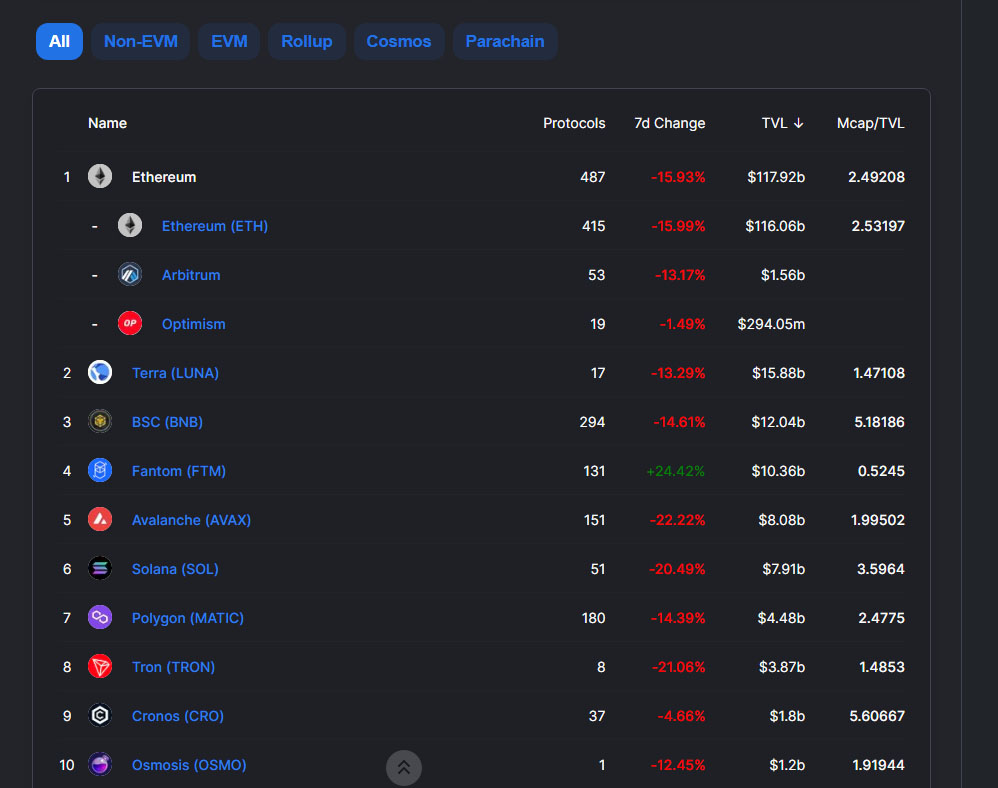Viewport: 998px width, 788px height.
Task: Go to the Solana (SOL) page
Action: pyautogui.click(x=175, y=569)
